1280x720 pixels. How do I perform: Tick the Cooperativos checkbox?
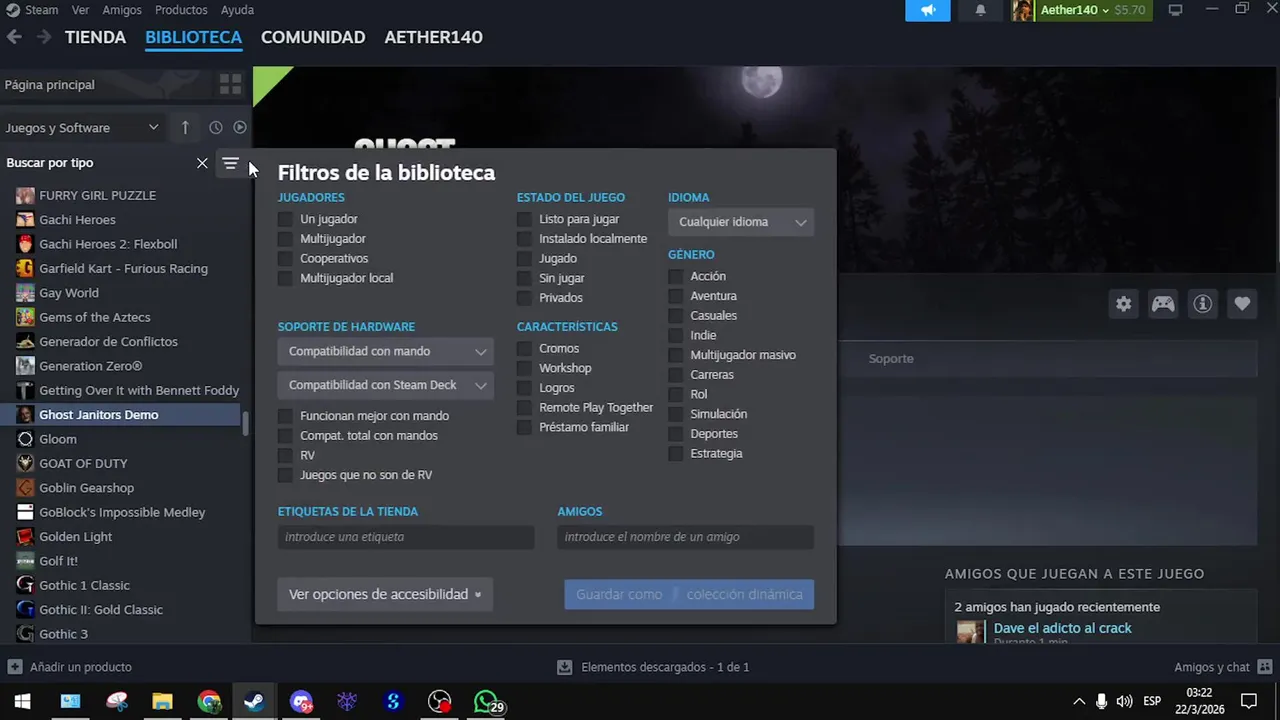click(x=285, y=258)
